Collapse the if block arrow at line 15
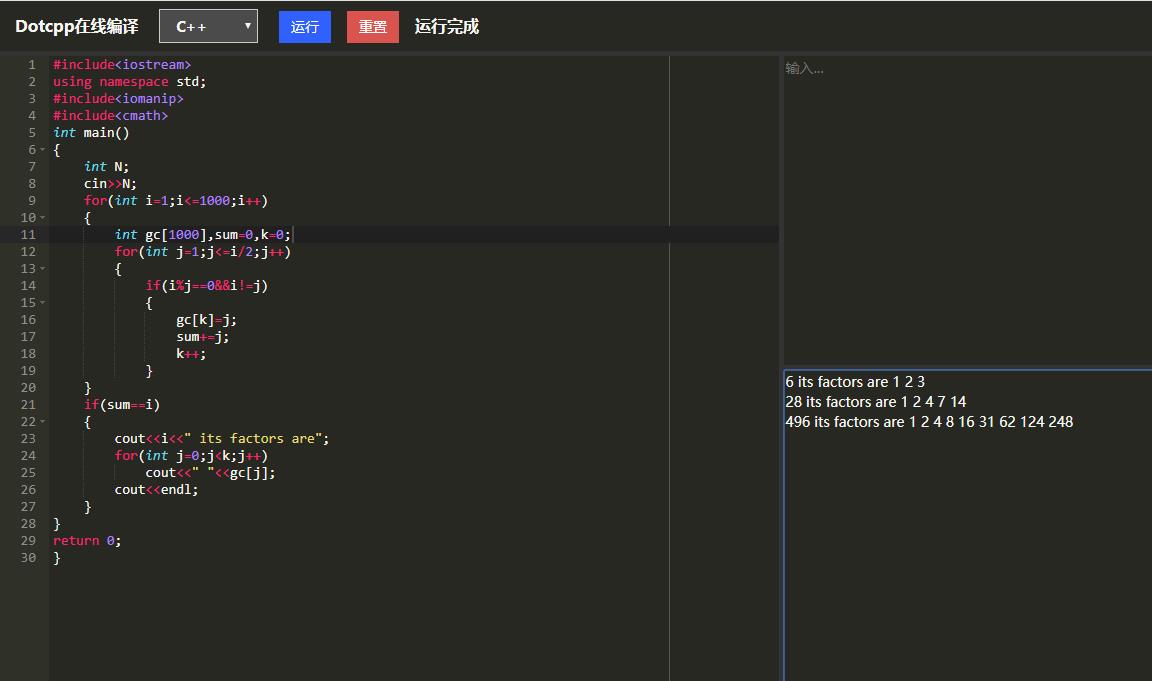The width and height of the screenshot is (1152, 681). click(x=42, y=303)
